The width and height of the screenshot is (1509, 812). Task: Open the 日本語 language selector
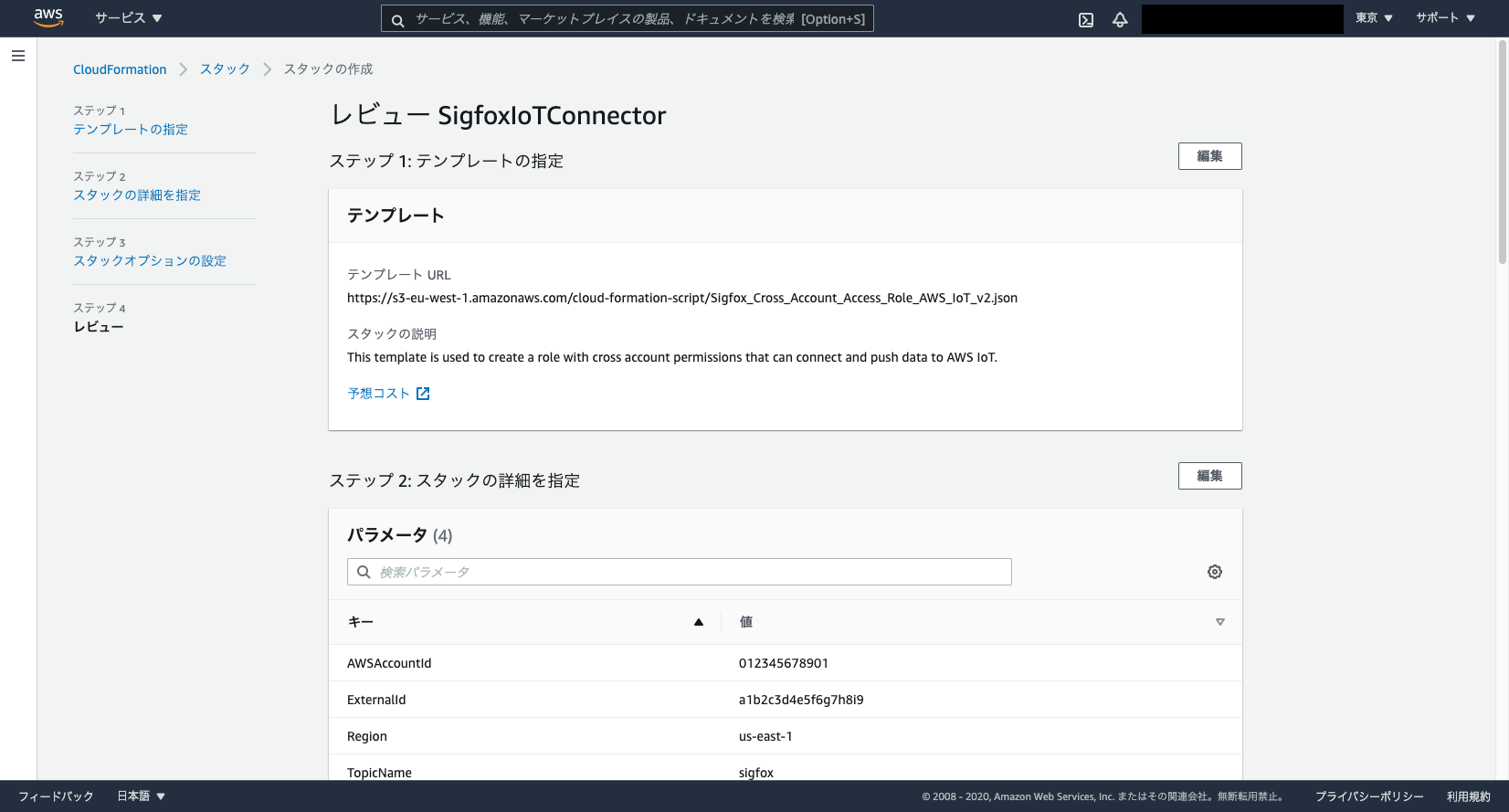click(x=142, y=796)
